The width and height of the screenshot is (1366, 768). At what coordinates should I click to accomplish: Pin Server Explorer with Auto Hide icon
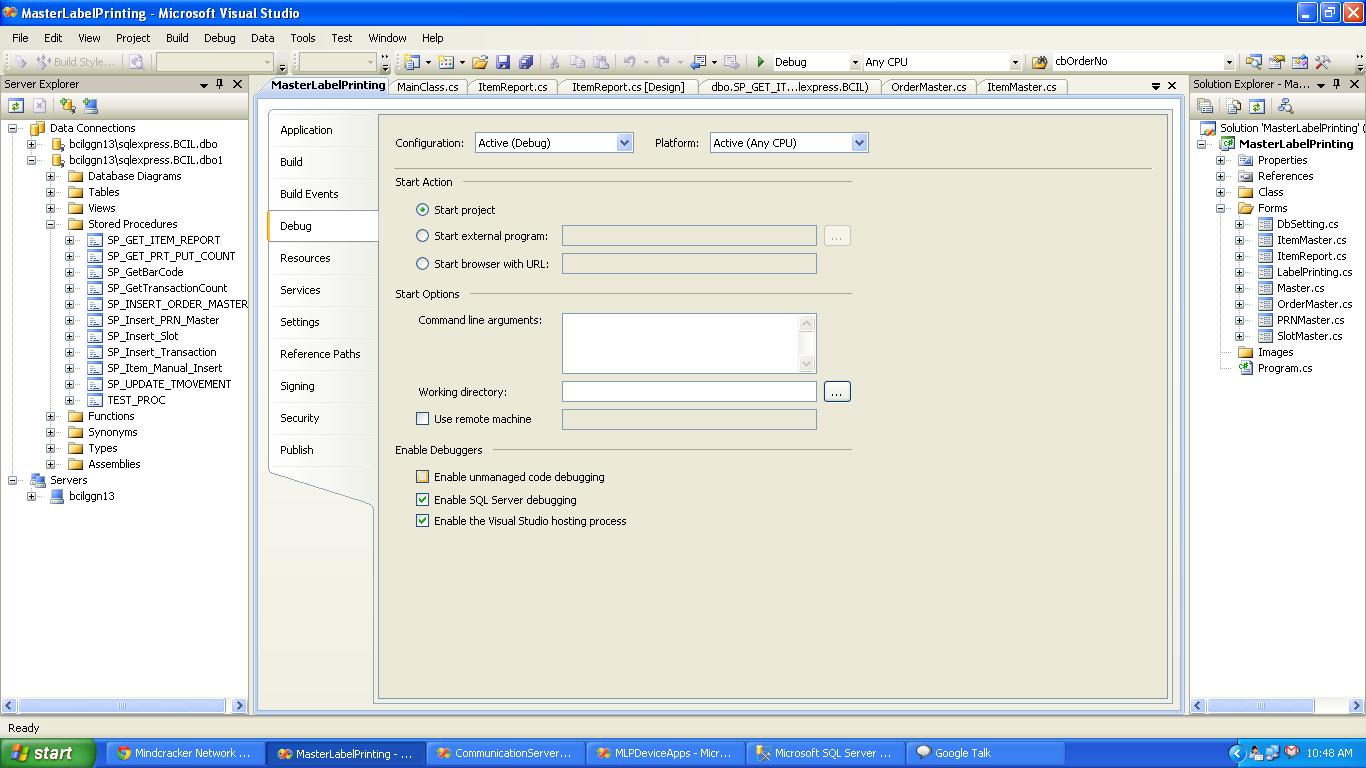[x=220, y=84]
